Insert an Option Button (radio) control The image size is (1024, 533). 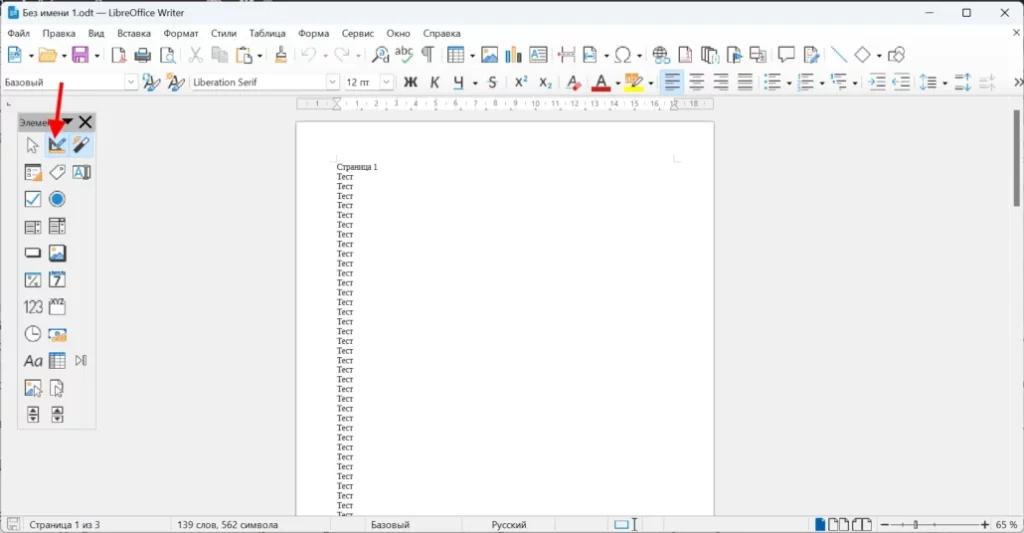coord(57,199)
